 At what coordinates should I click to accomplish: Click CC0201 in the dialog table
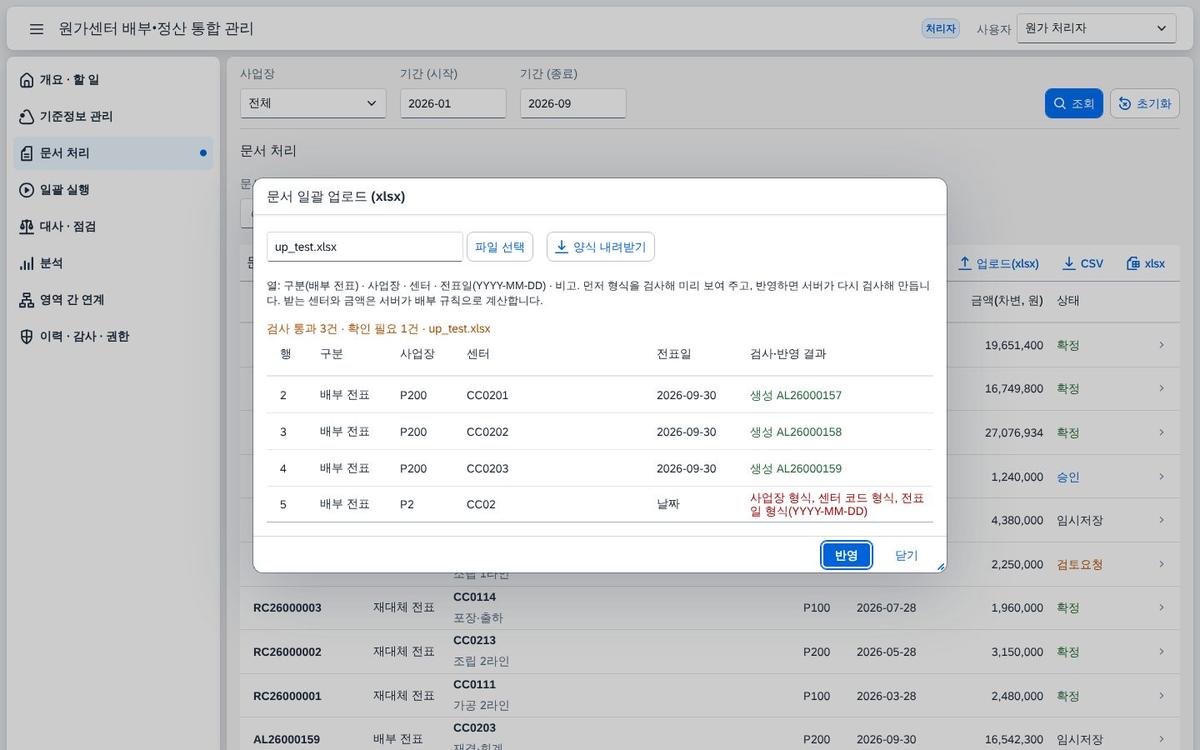pos(488,395)
